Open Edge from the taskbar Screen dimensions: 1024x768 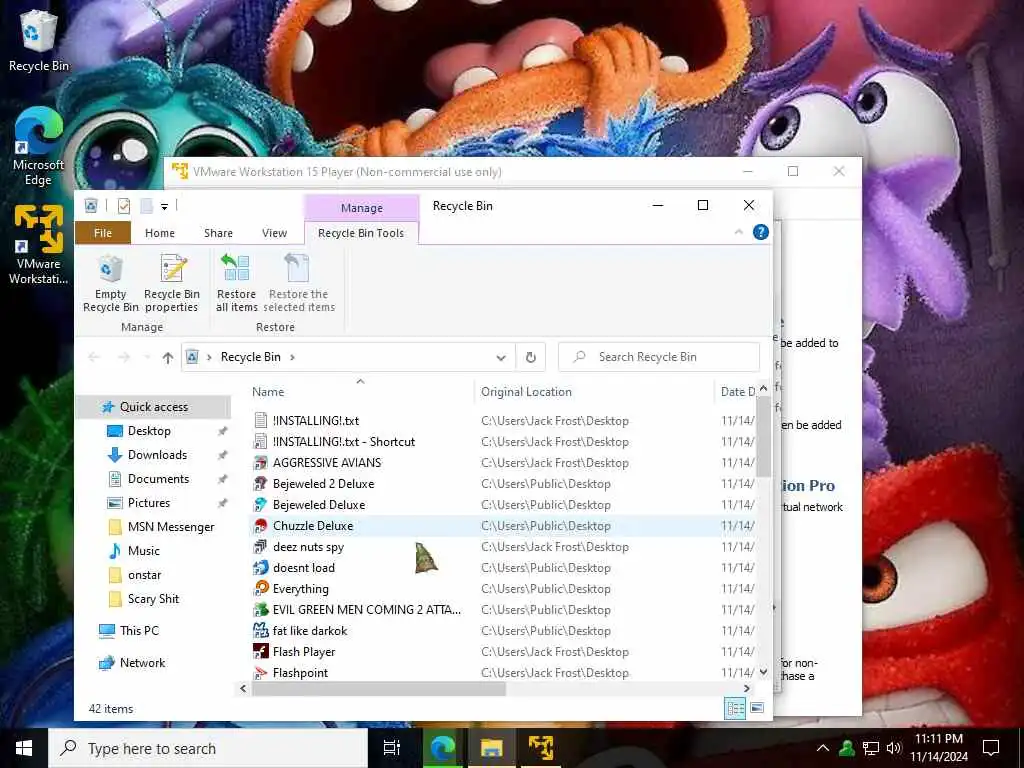442,748
